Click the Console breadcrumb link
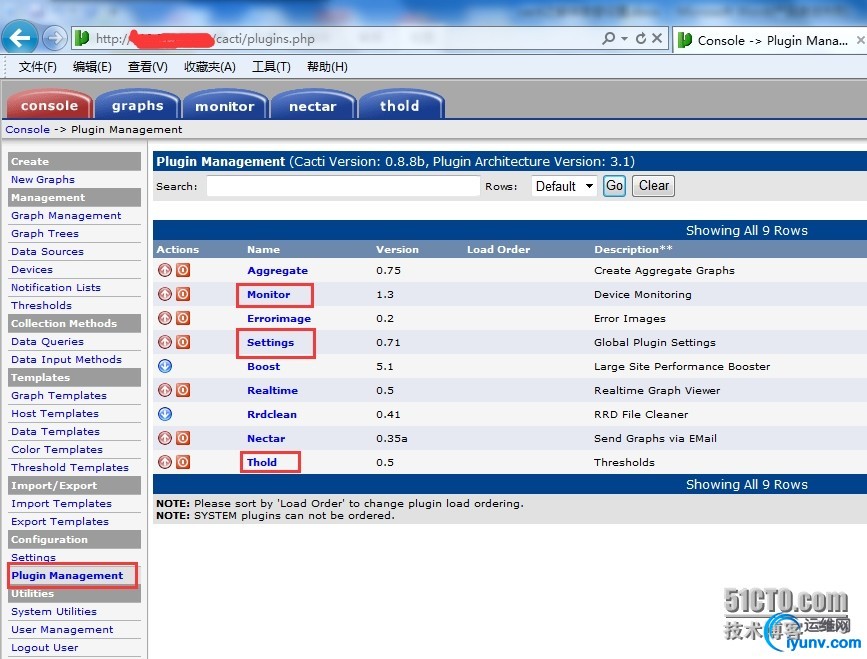Image resolution: width=867 pixels, height=659 pixels. [28, 129]
